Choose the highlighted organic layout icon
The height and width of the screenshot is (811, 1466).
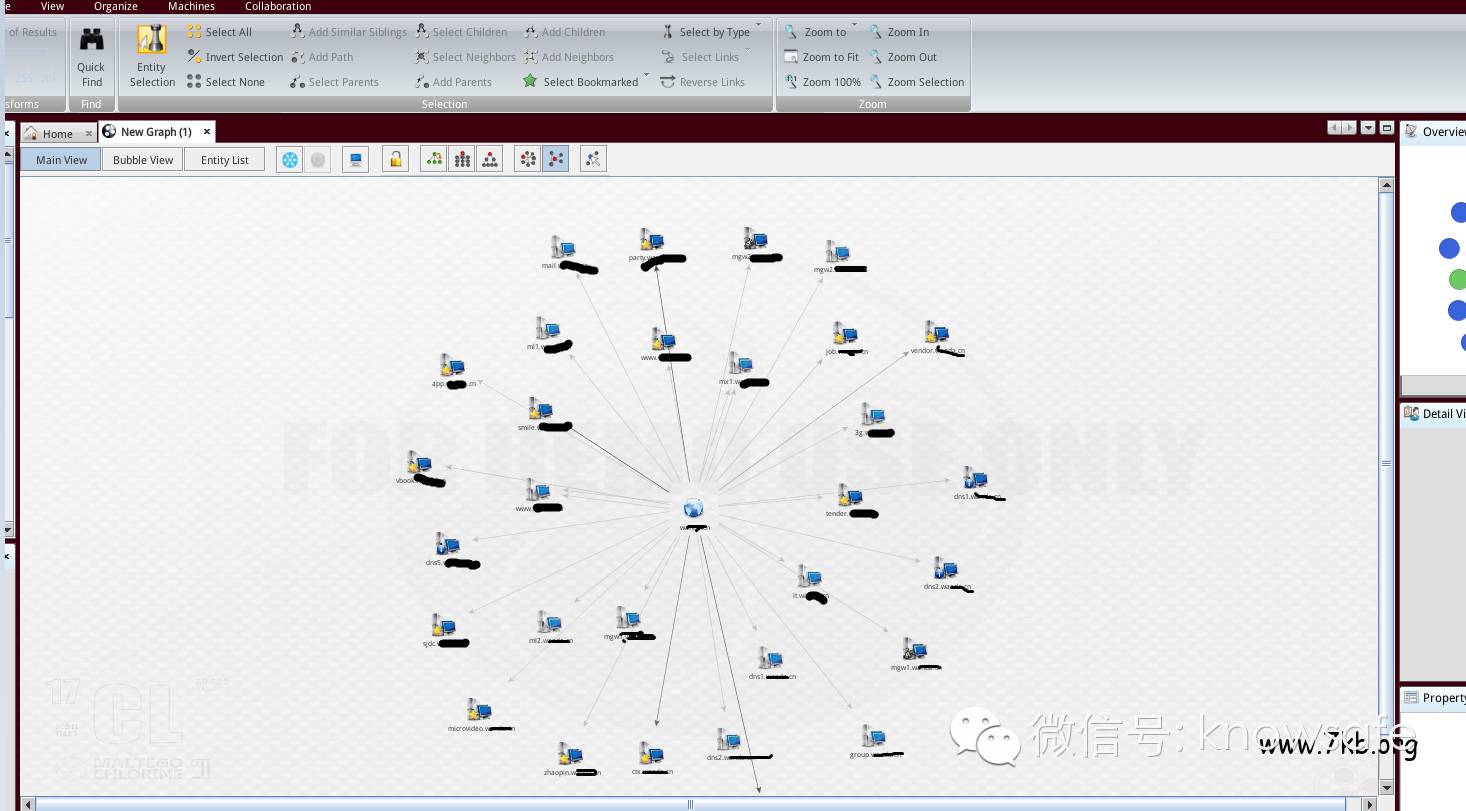pos(555,159)
